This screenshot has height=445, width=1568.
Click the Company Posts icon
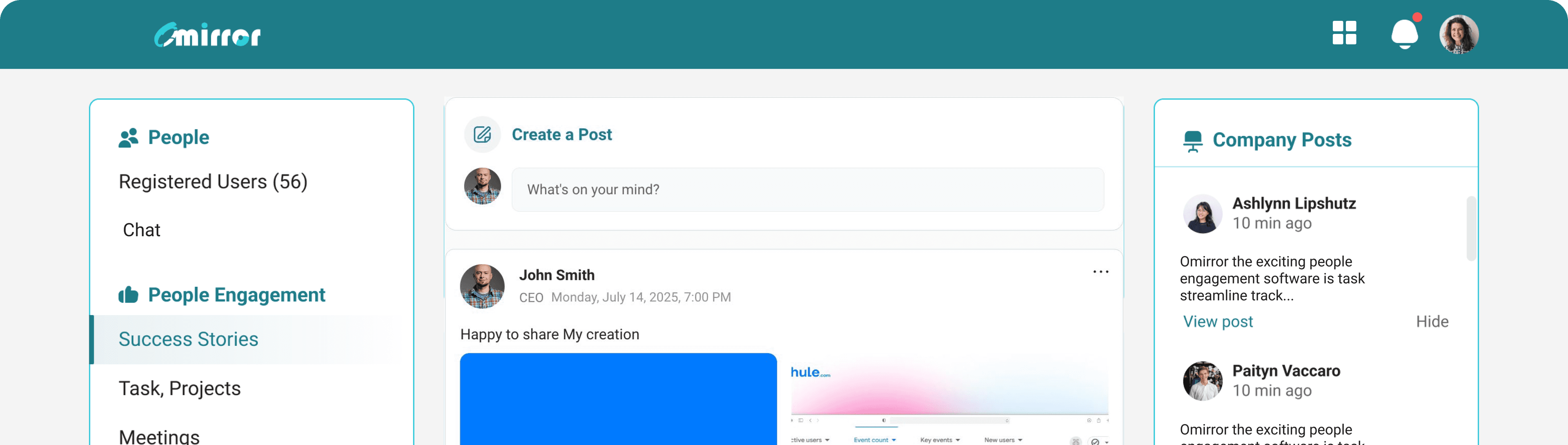click(1192, 140)
